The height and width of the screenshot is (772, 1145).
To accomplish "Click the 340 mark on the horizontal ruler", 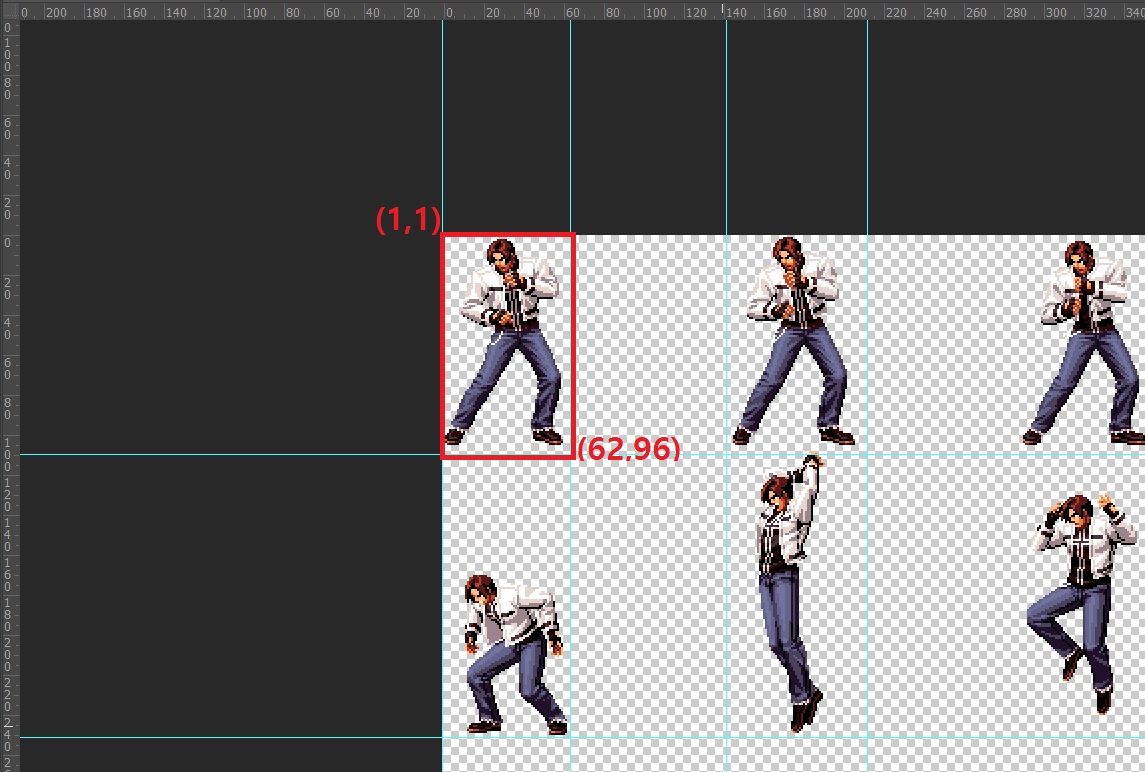I will 1134,12.
